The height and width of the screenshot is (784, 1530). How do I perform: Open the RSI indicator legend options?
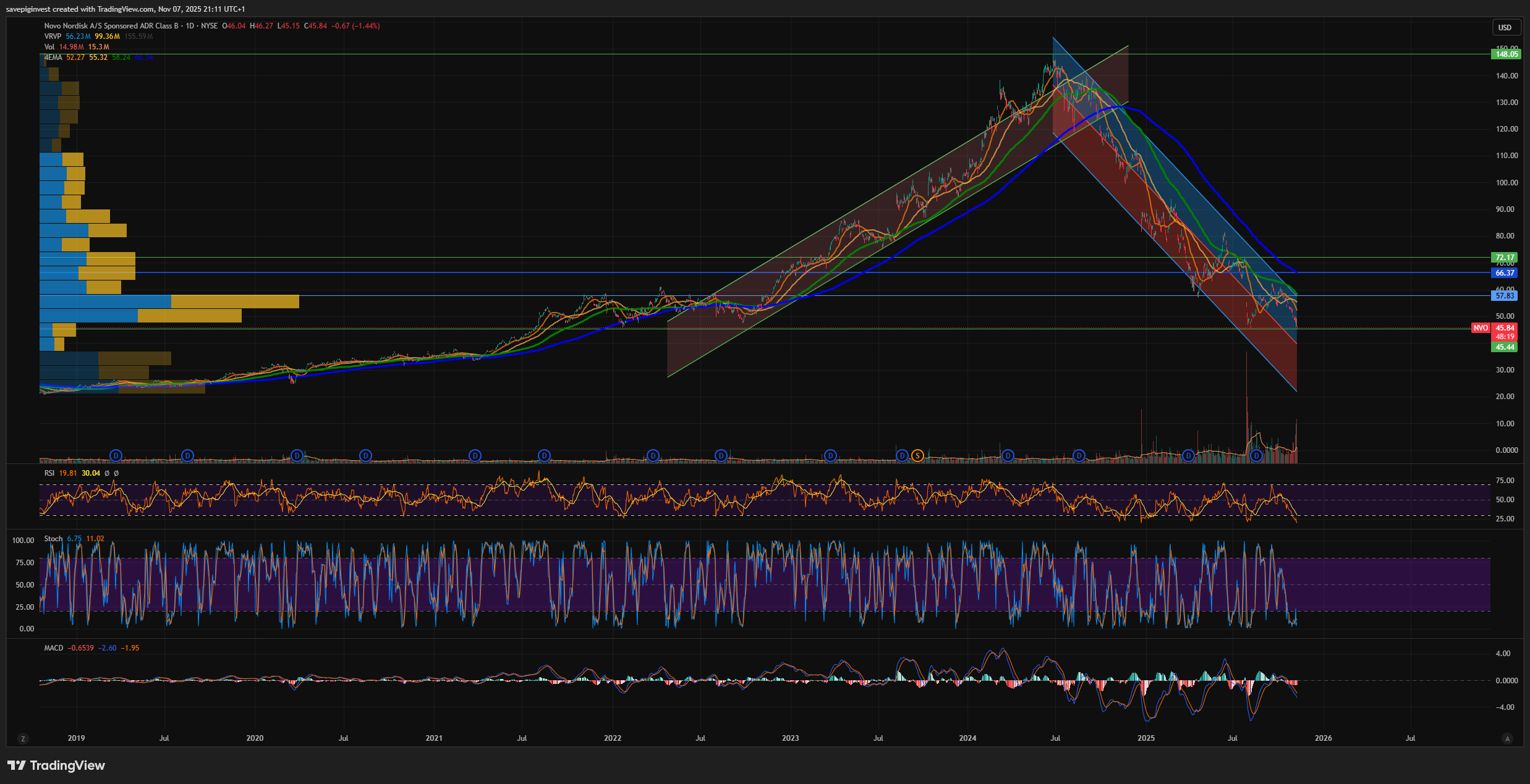point(49,473)
